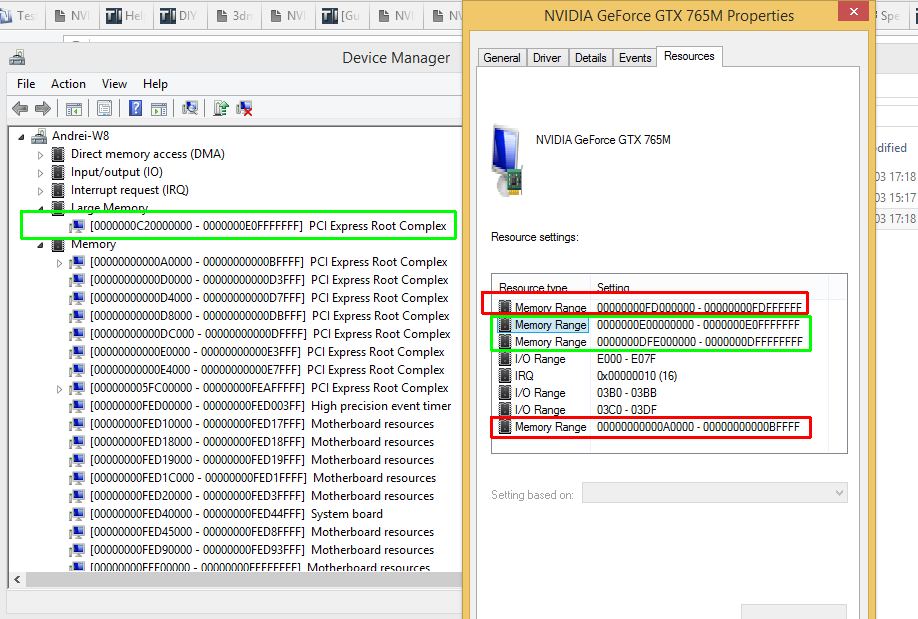Click the chip icon beside Interrupt request (IRQ)
This screenshot has height=619, width=918.
point(58,190)
